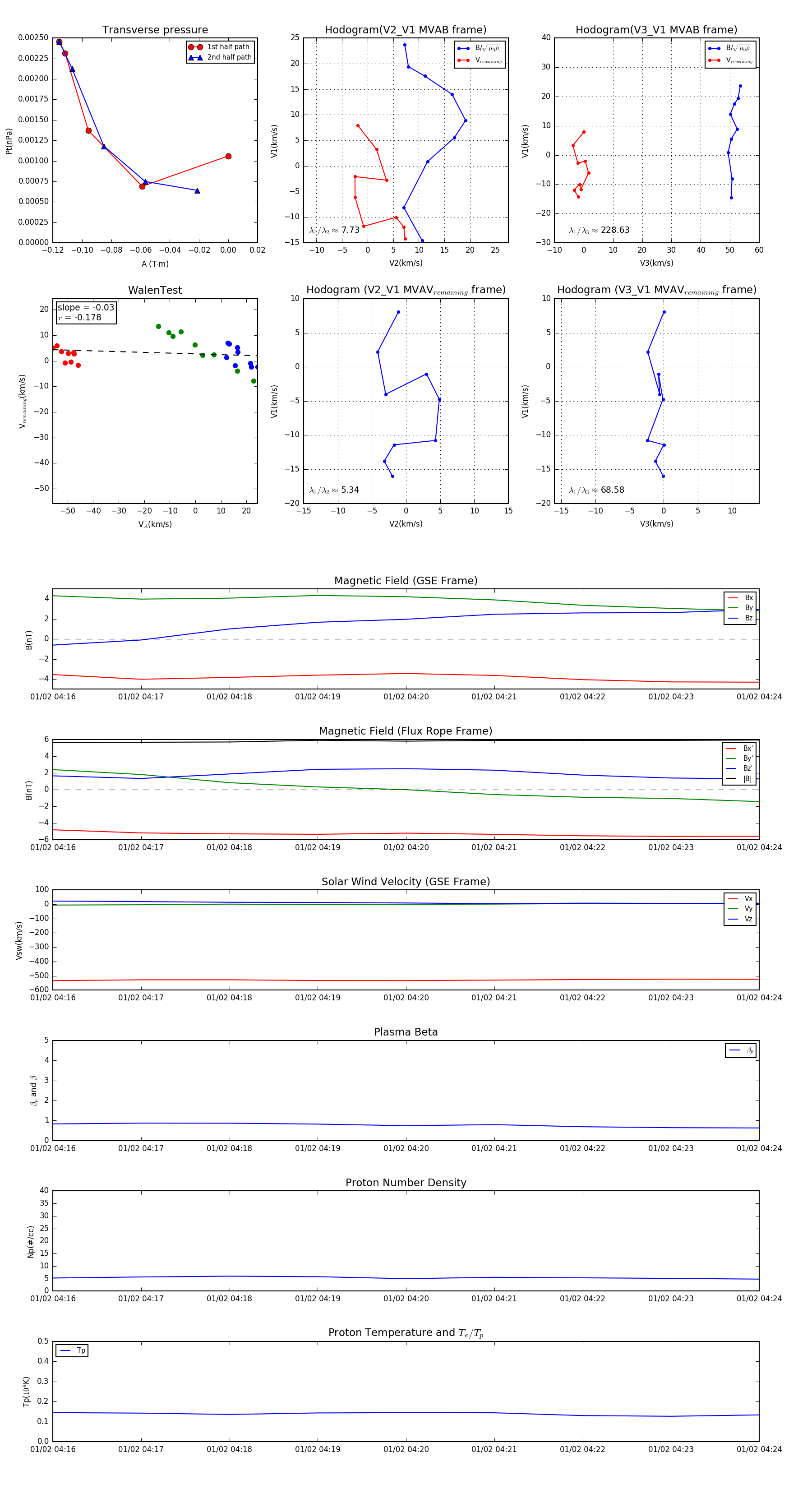The width and height of the screenshot is (812, 1489).
Task: Click '01/02 04:18' tick under Solar Wind Velocity plot
Action: [230, 998]
